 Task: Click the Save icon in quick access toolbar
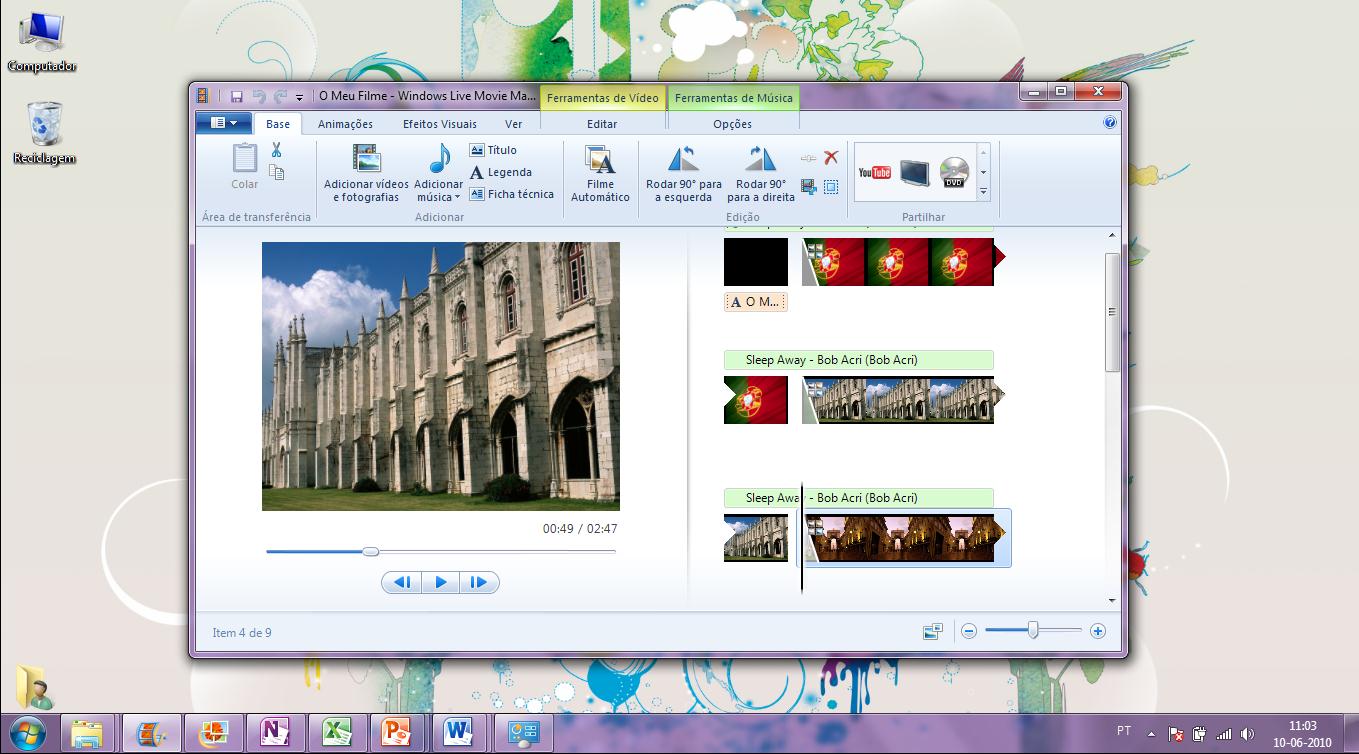tap(237, 97)
